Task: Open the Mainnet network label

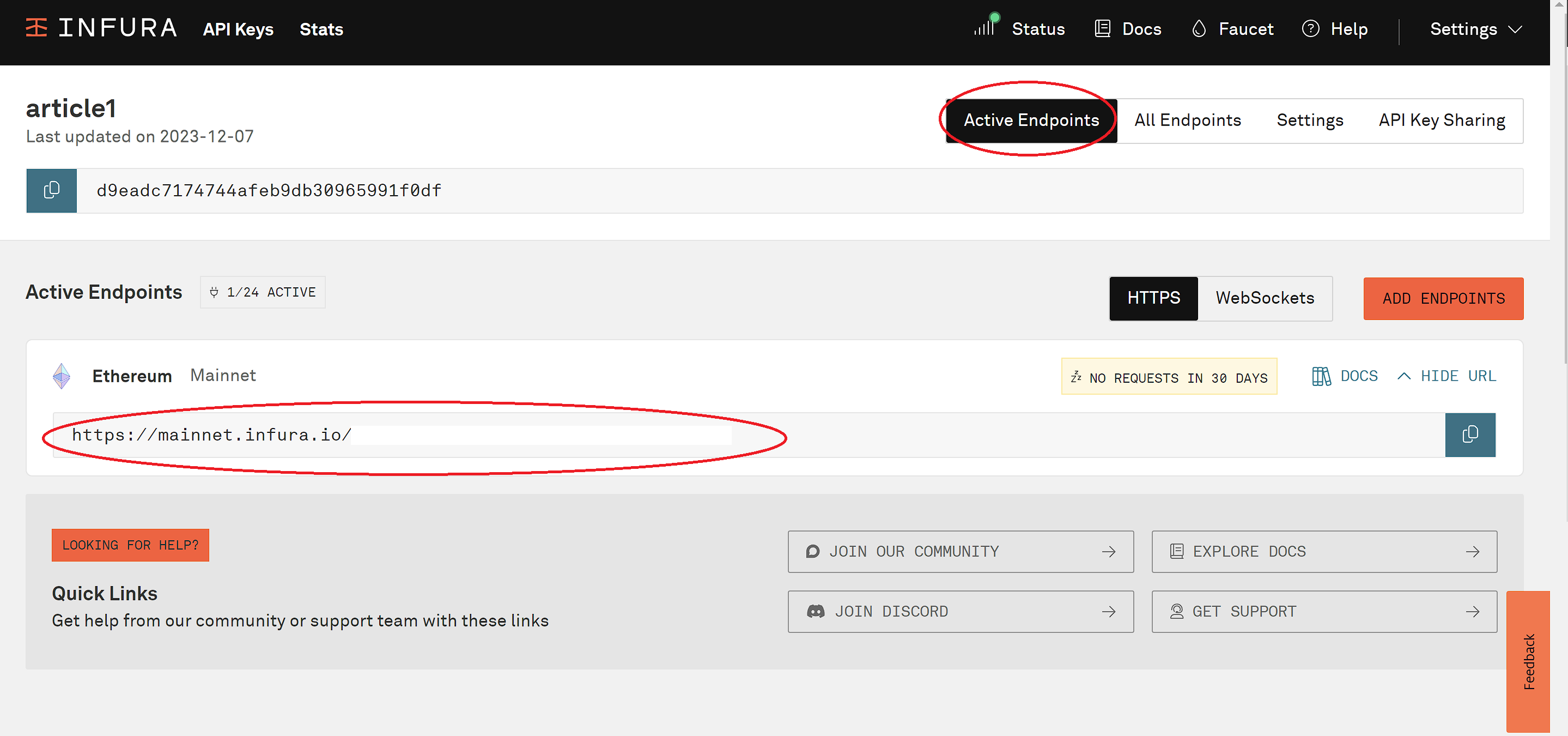Action: pyautogui.click(x=222, y=375)
